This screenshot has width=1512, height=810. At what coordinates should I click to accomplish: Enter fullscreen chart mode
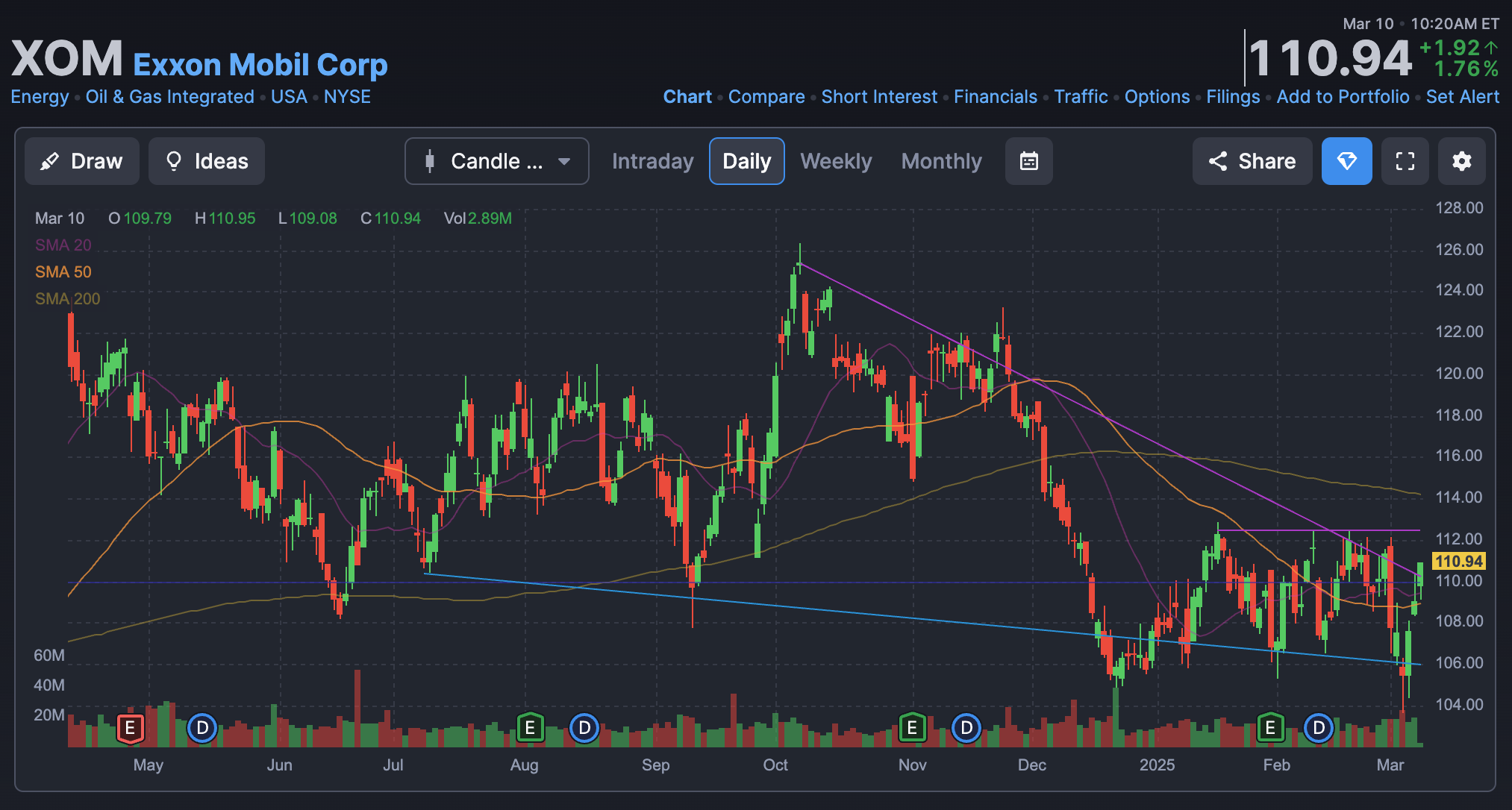tap(1405, 161)
